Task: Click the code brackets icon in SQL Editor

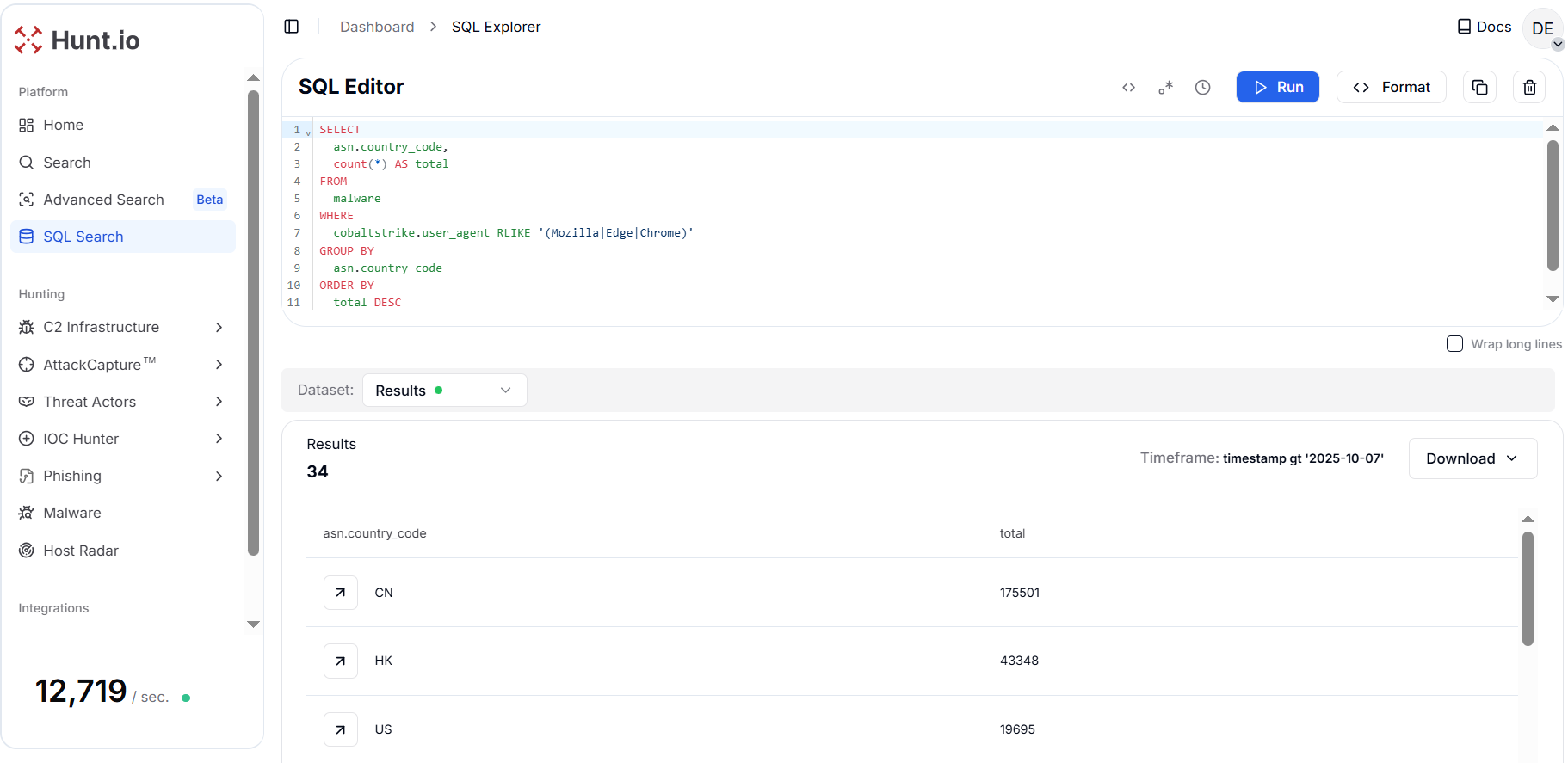Action: tap(1129, 87)
